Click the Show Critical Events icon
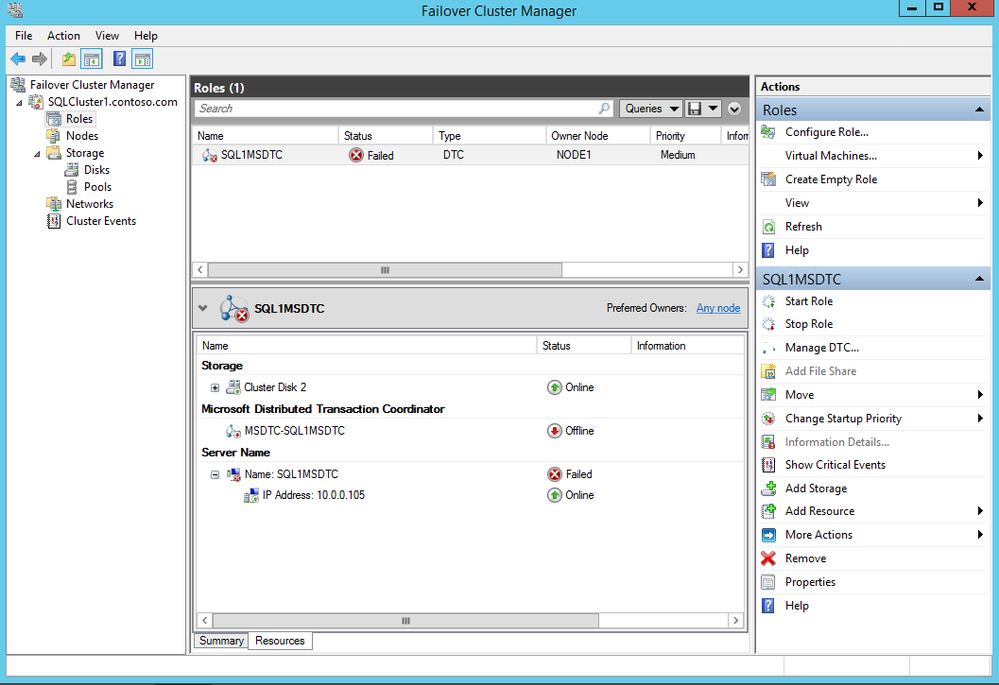The image size is (999, 685). pyautogui.click(x=768, y=465)
